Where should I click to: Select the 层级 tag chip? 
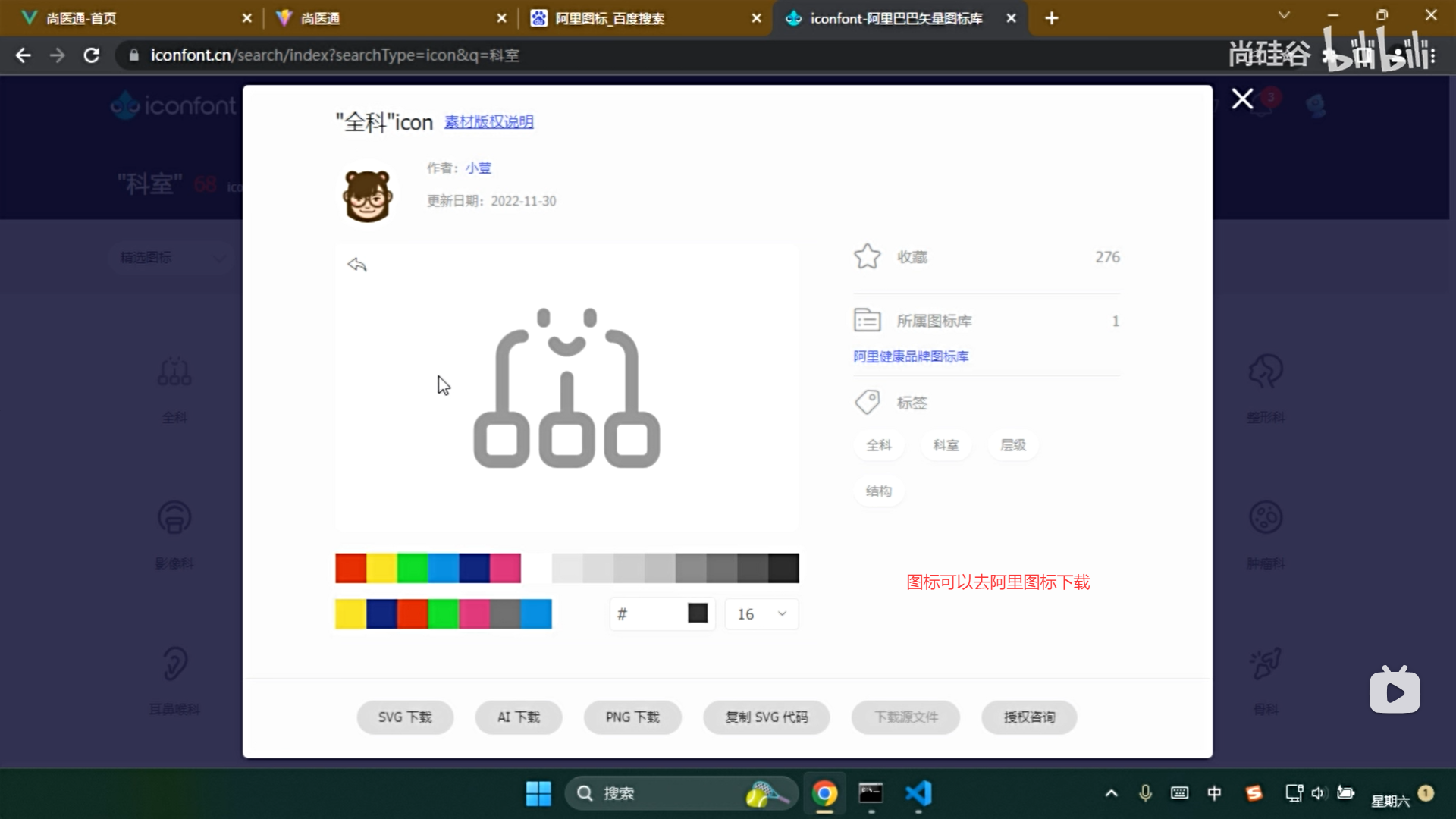click(x=1012, y=445)
